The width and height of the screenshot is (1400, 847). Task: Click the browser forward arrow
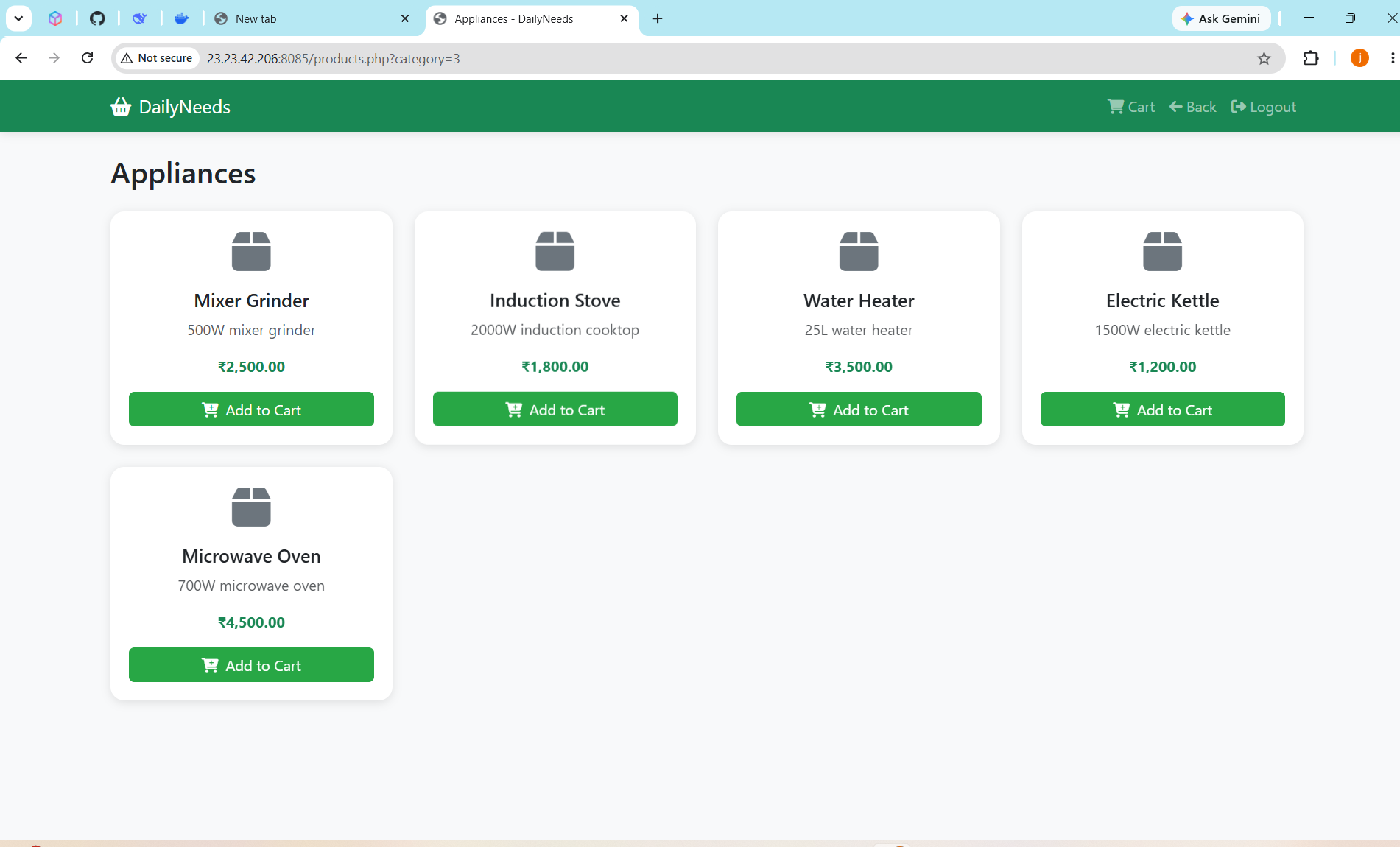[x=54, y=58]
